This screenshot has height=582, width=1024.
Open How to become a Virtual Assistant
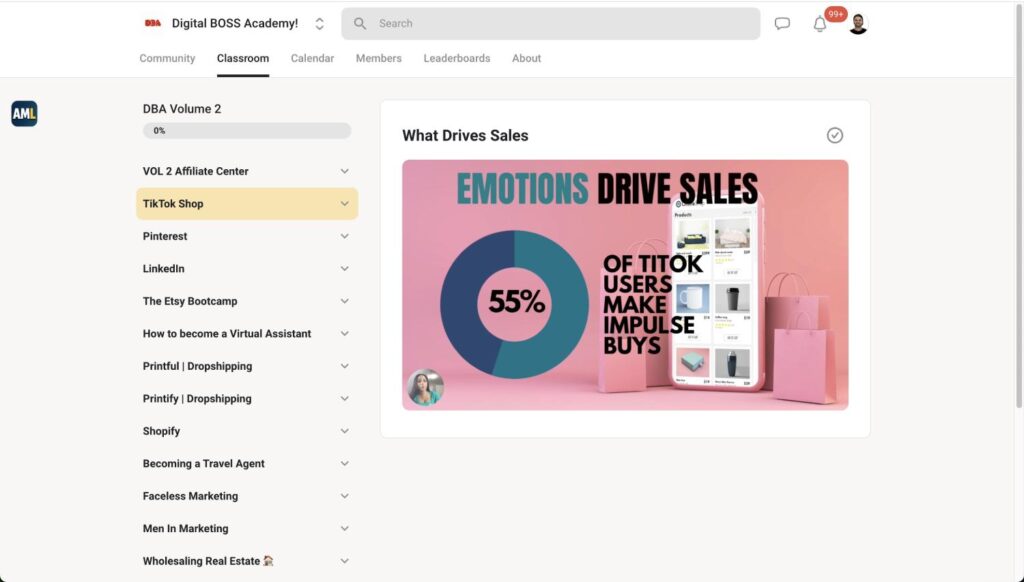pos(247,334)
